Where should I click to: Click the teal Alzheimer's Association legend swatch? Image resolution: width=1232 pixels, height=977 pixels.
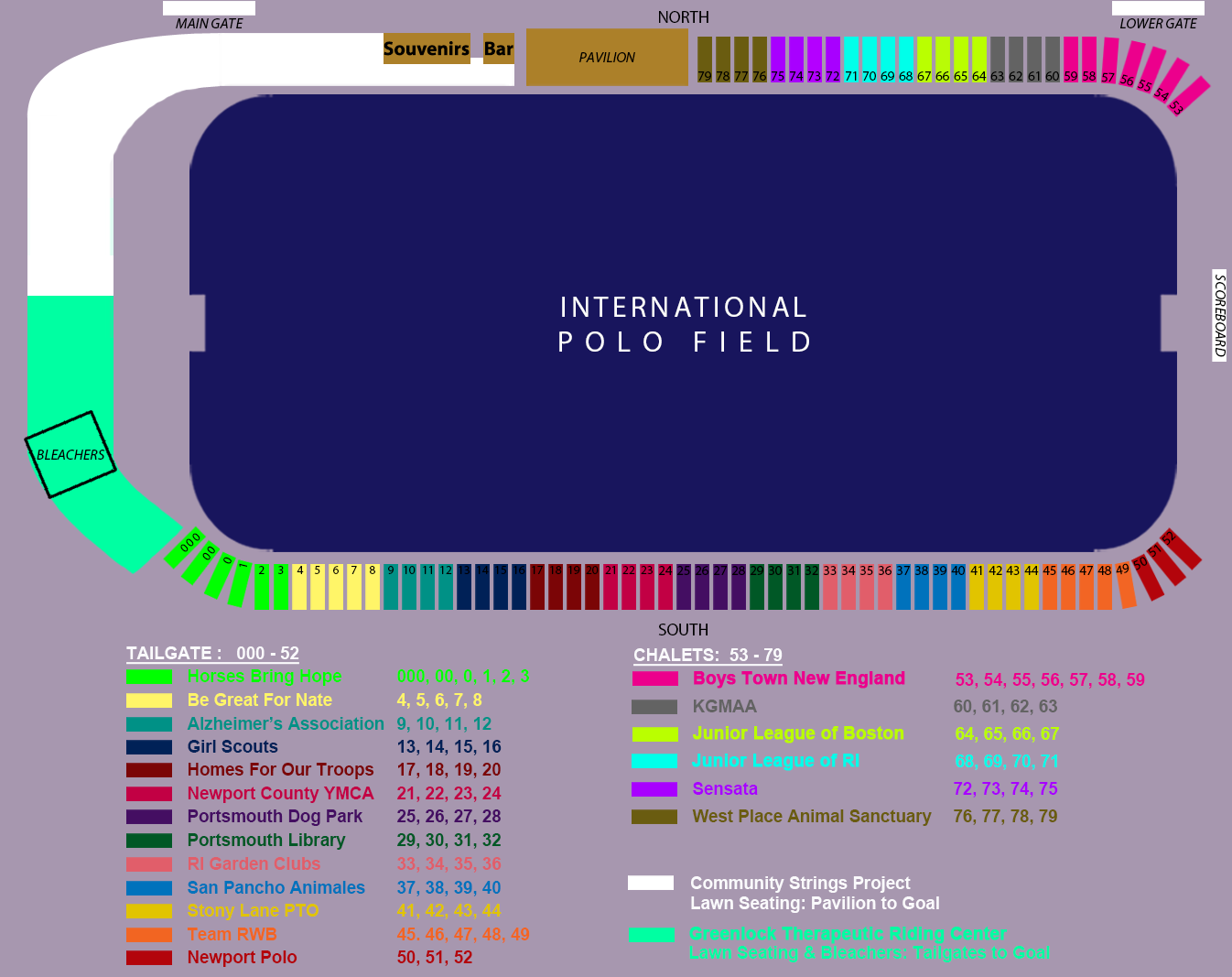tap(149, 724)
